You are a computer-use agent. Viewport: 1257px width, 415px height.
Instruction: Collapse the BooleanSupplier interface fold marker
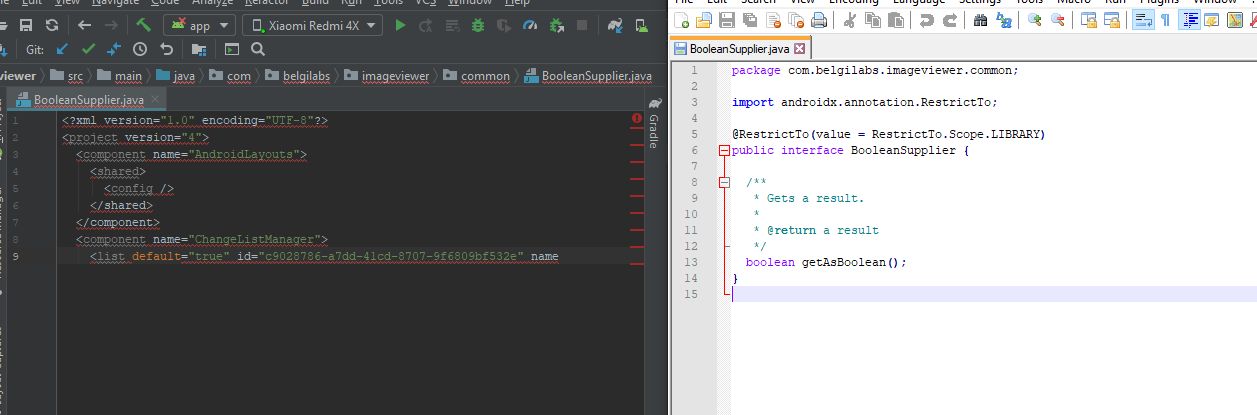[x=725, y=151]
